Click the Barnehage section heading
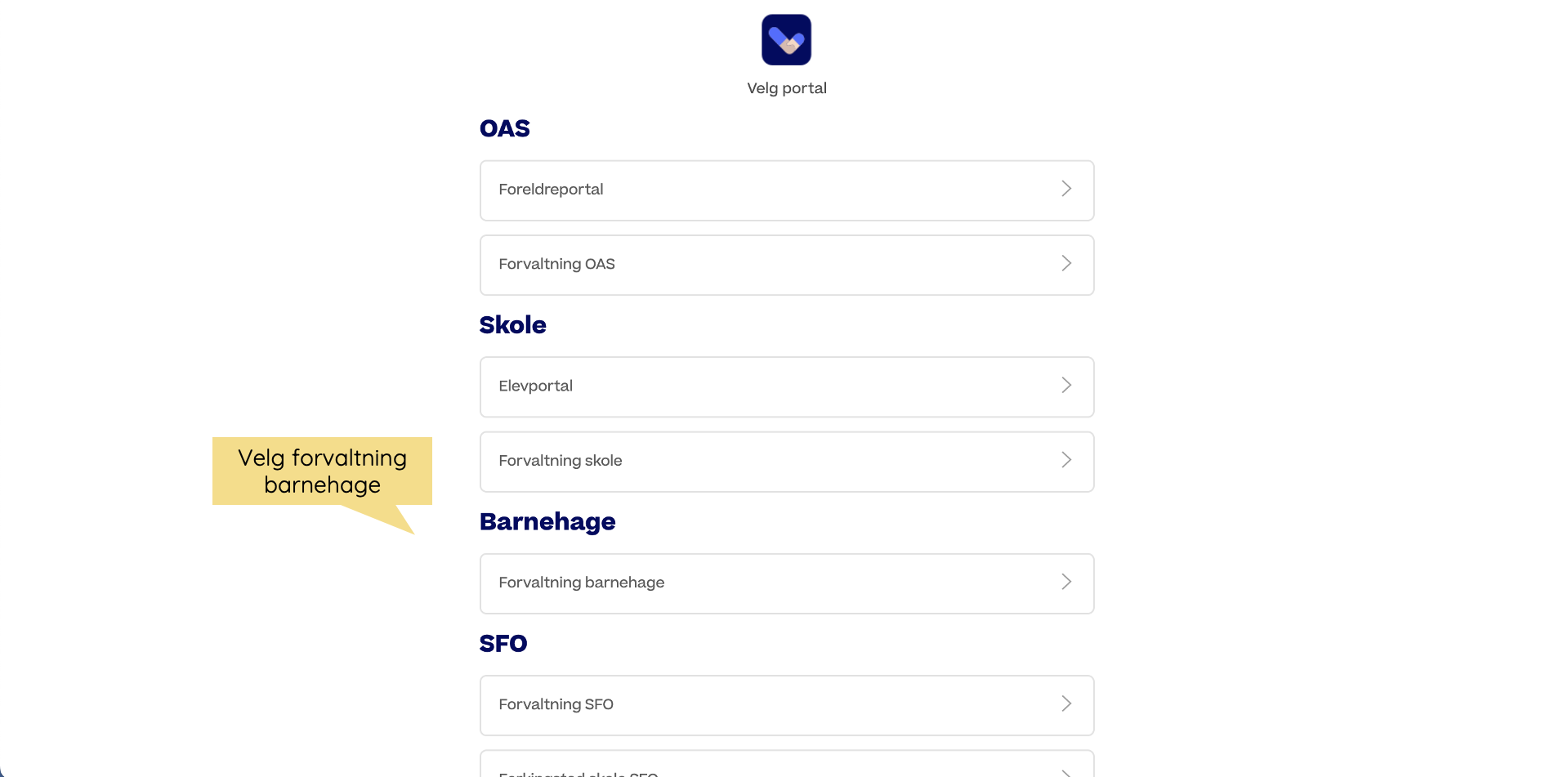 click(x=547, y=522)
